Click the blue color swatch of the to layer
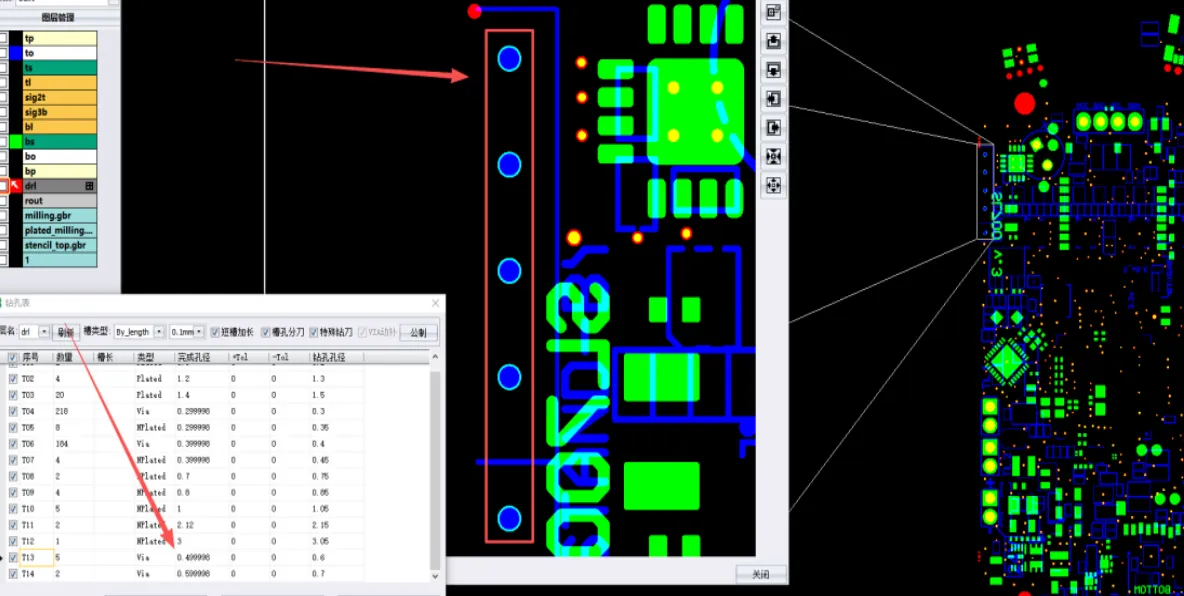Viewport: 1184px width, 596px height. click(15, 53)
